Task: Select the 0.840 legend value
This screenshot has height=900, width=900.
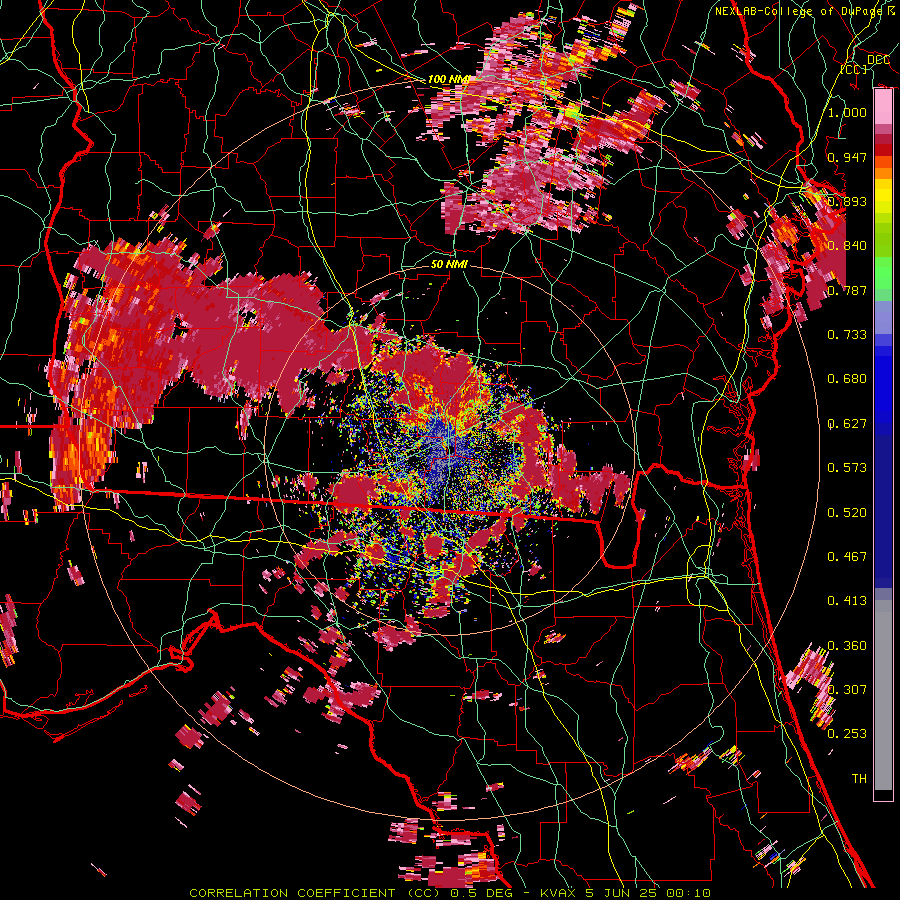Action: coord(847,246)
